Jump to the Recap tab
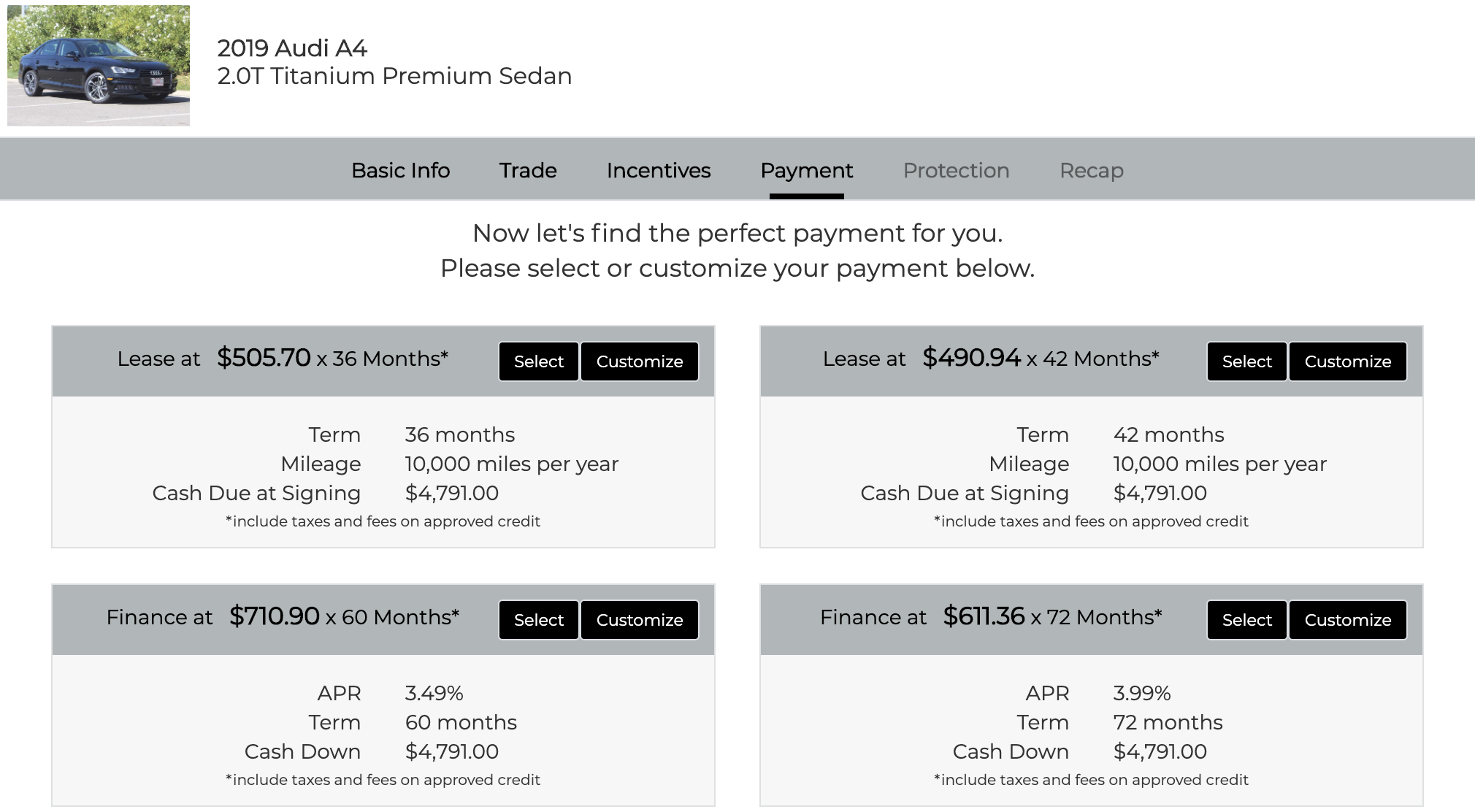Screen dimensions: 1475x812 coord(1092,171)
